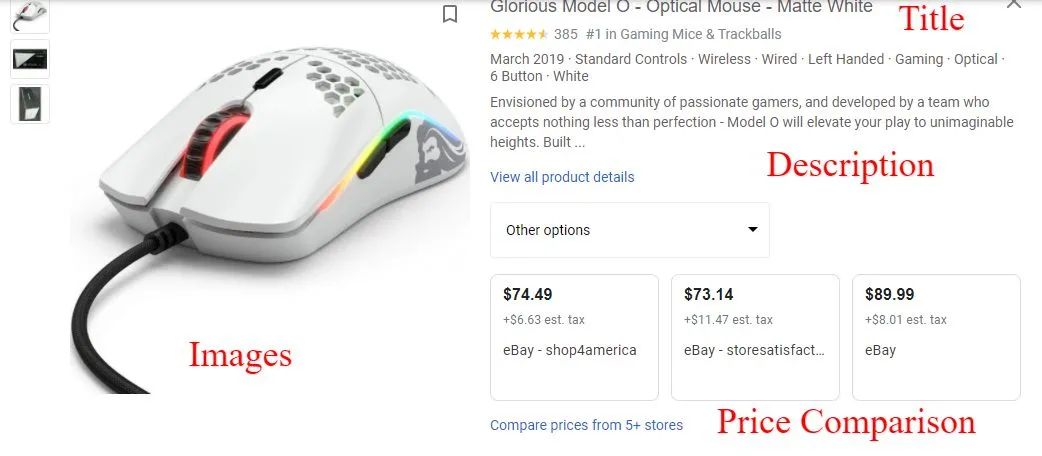Select the black box thumbnail
Screen dimensions: 1042x456
coord(30,59)
